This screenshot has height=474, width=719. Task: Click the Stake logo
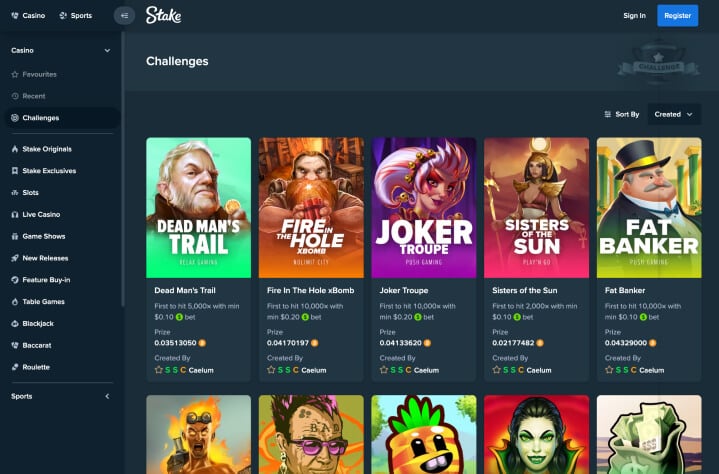pyautogui.click(x=163, y=15)
